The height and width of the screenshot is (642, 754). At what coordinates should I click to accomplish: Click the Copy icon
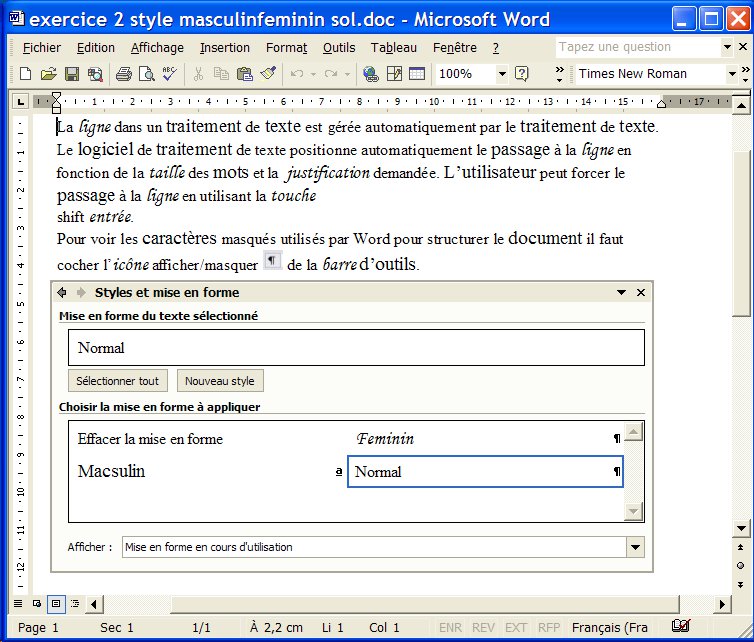221,74
